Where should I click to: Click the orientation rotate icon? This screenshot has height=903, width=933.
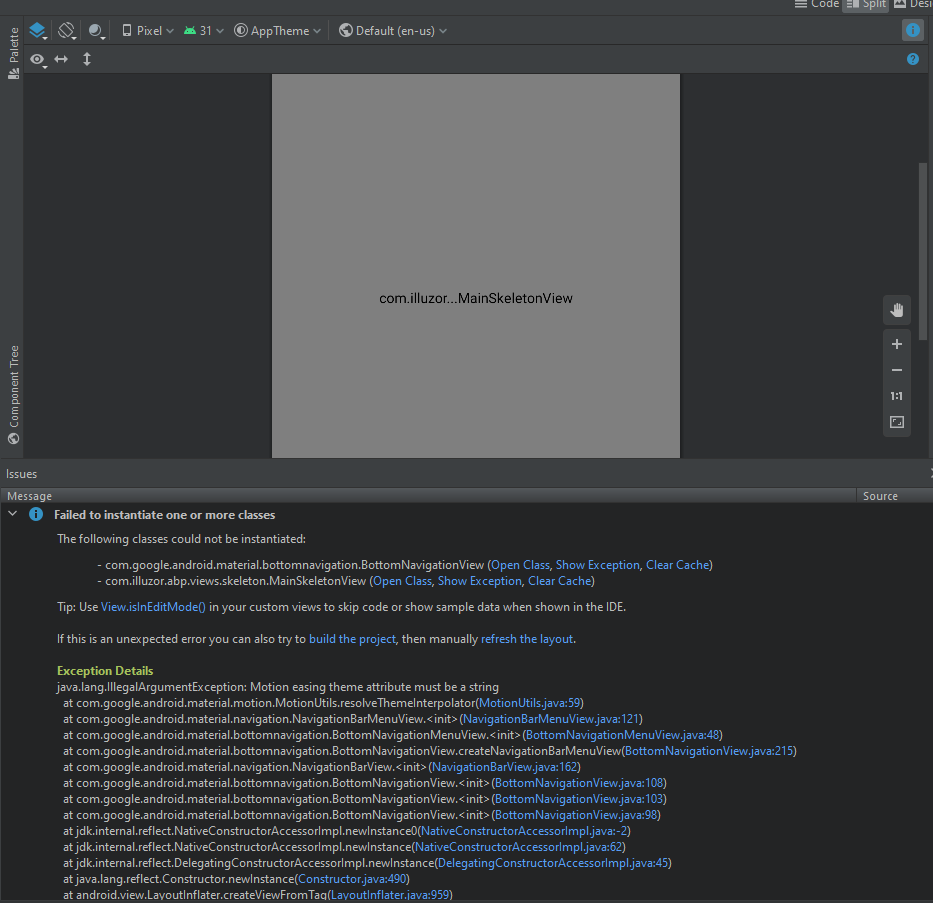pos(67,30)
